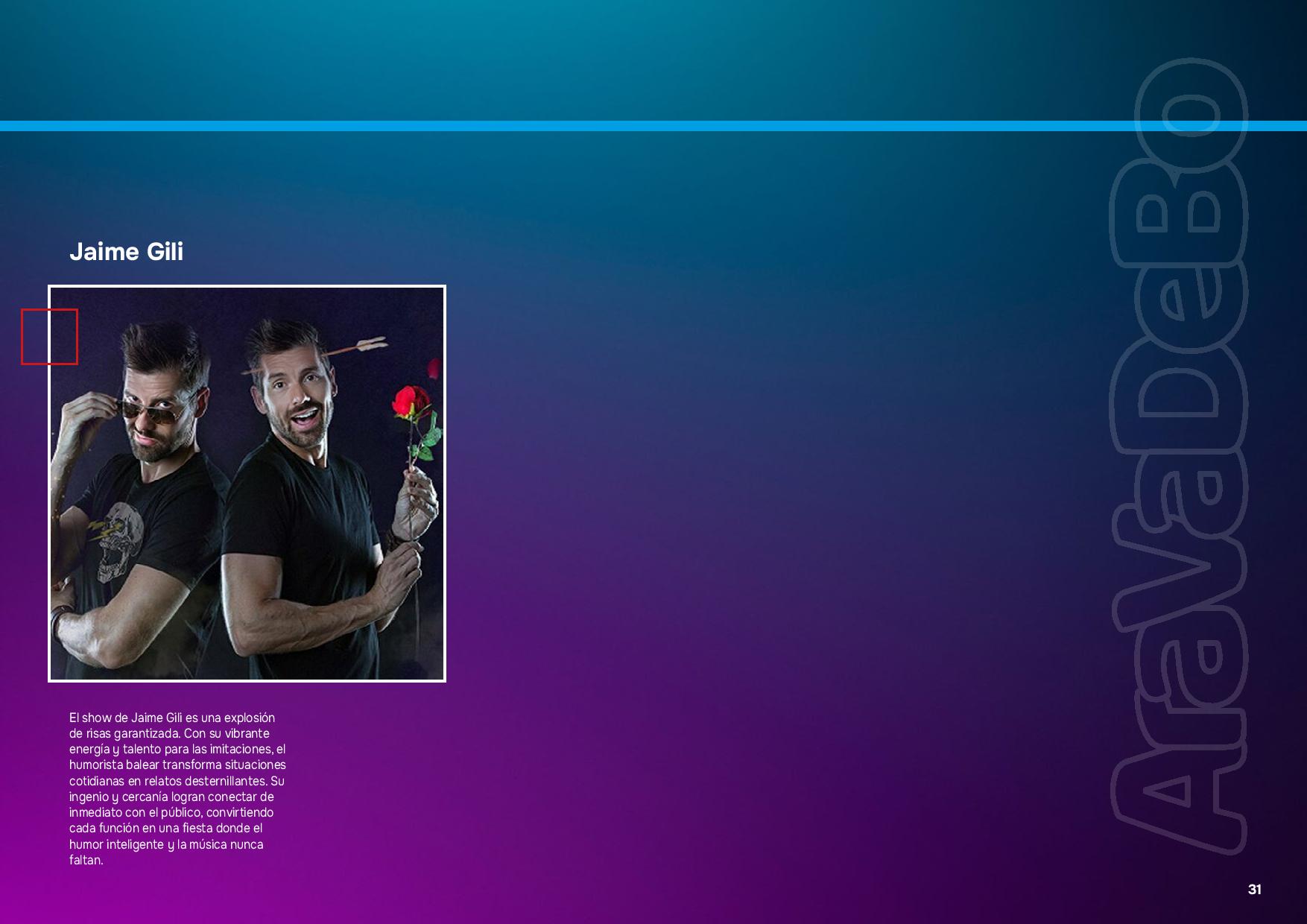
Task: Click the word 'faltan.' ending the paragraph
Action: pos(86,860)
